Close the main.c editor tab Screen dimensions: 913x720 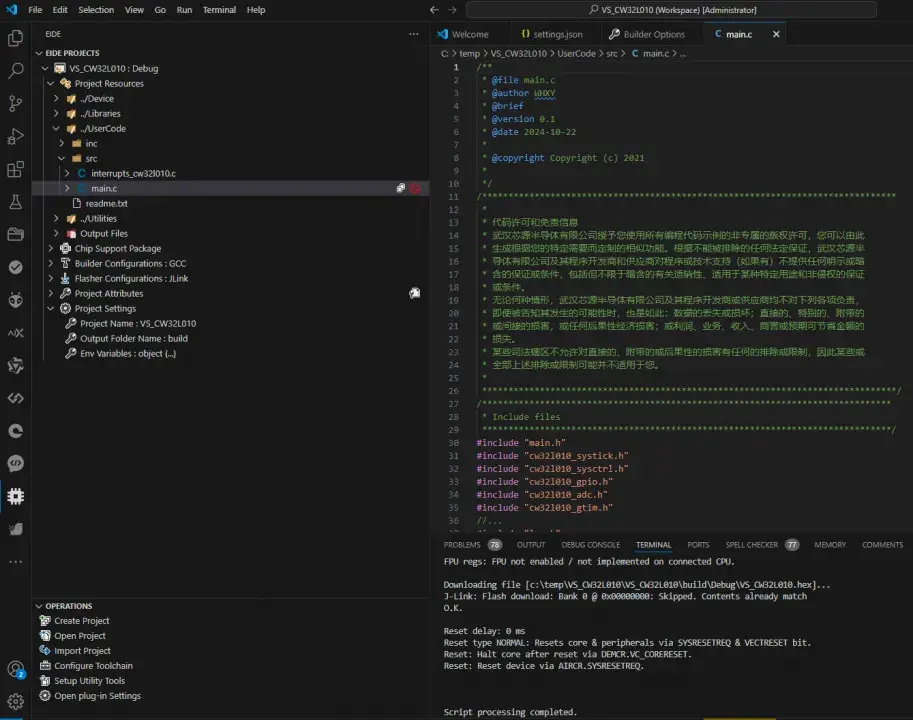776,34
